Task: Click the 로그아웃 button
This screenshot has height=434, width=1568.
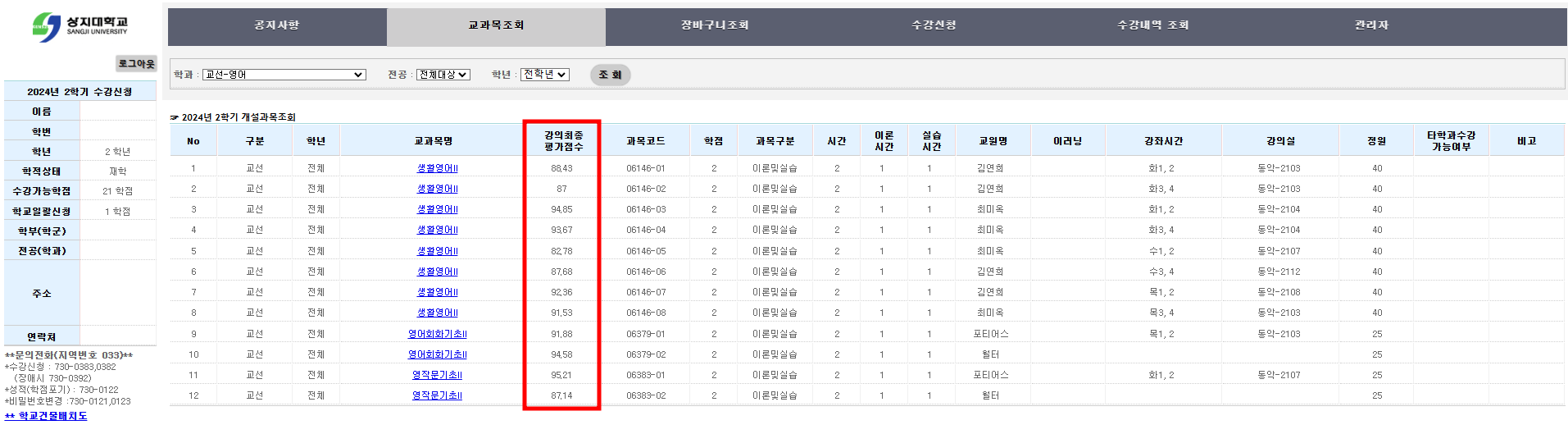Action: point(136,63)
